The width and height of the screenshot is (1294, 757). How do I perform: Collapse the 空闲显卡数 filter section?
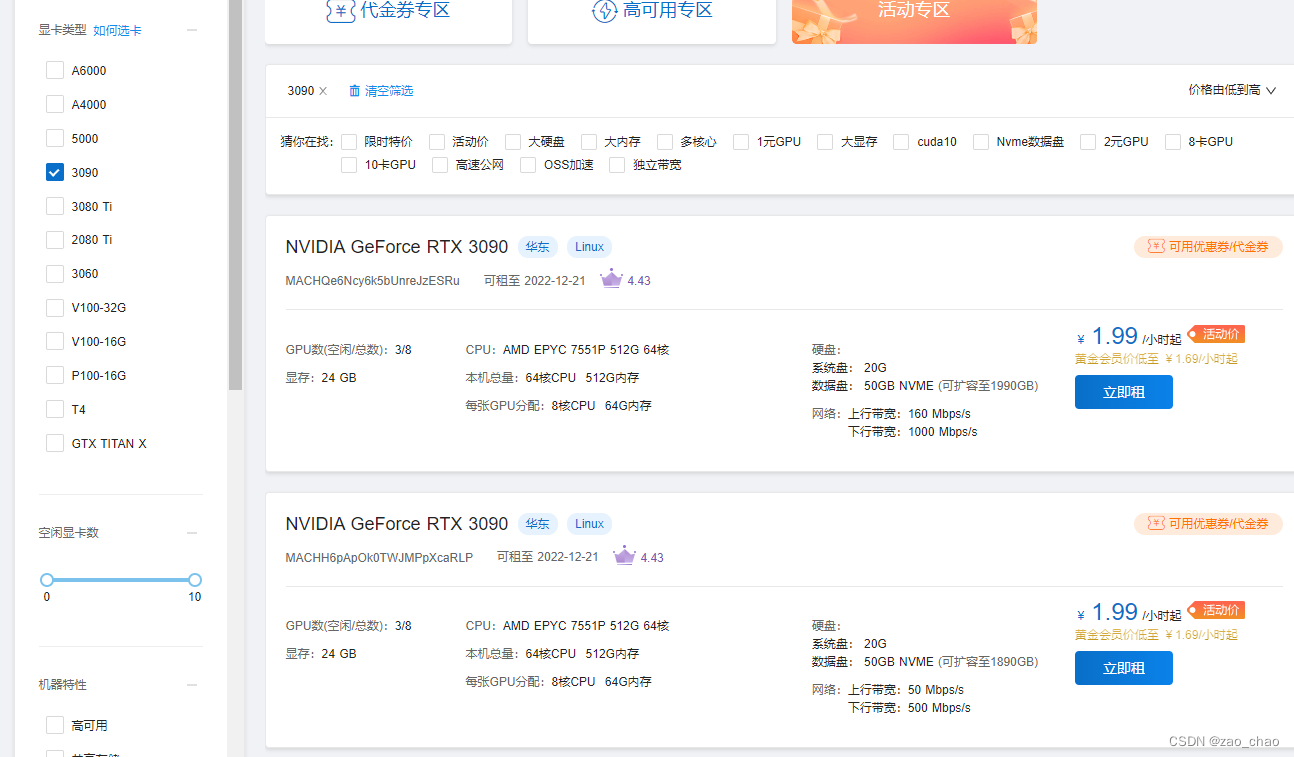click(192, 533)
